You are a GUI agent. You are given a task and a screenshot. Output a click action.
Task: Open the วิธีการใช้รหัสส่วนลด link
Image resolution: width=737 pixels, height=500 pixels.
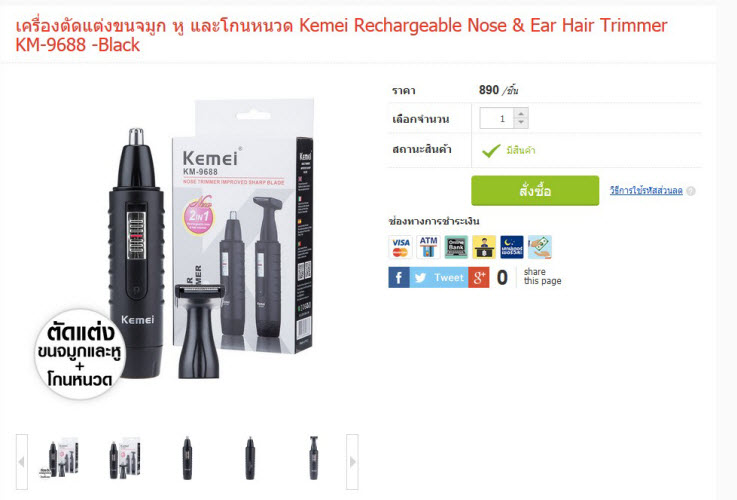coord(646,191)
